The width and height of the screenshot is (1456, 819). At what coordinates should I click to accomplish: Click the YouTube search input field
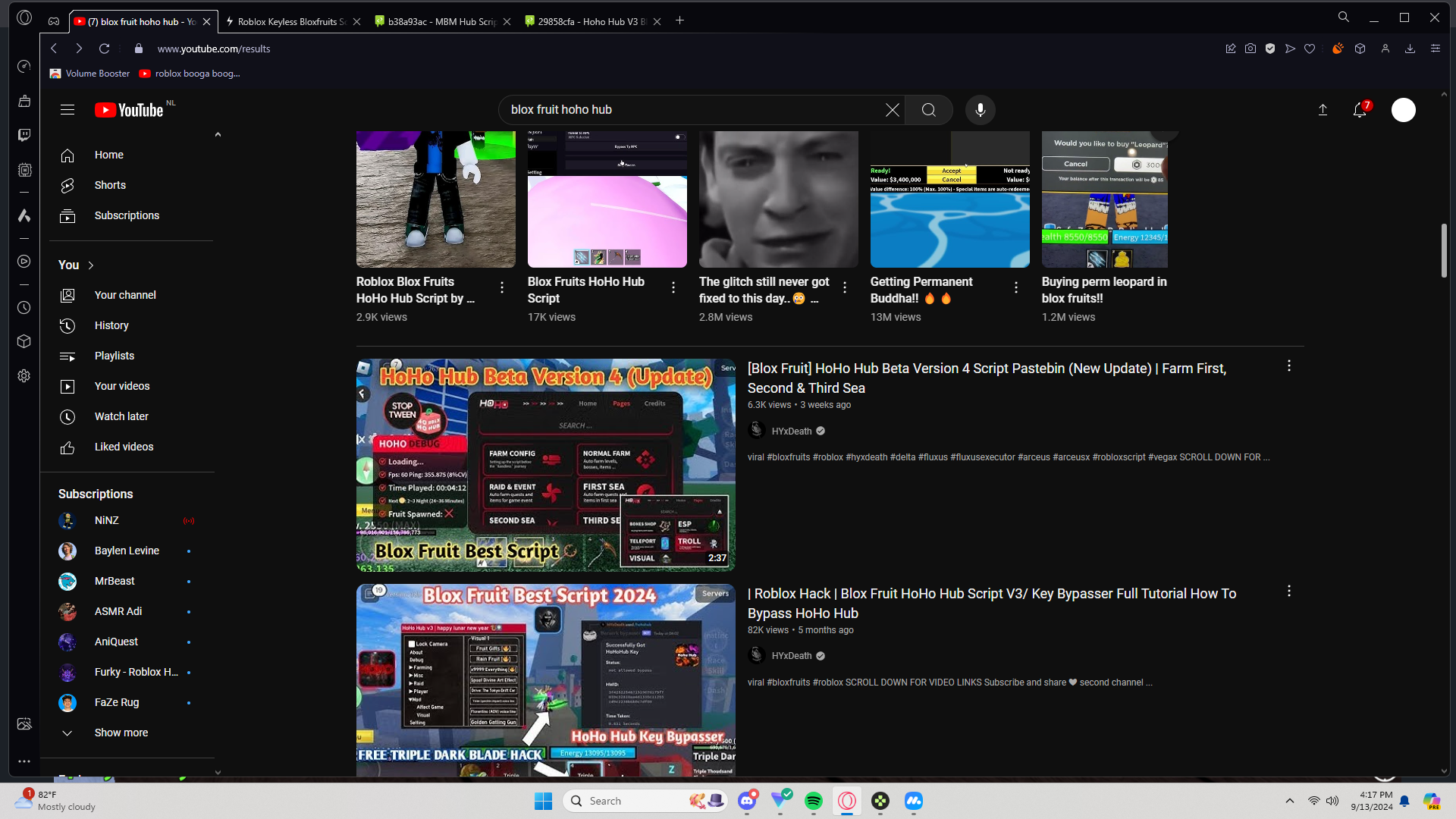(x=694, y=110)
